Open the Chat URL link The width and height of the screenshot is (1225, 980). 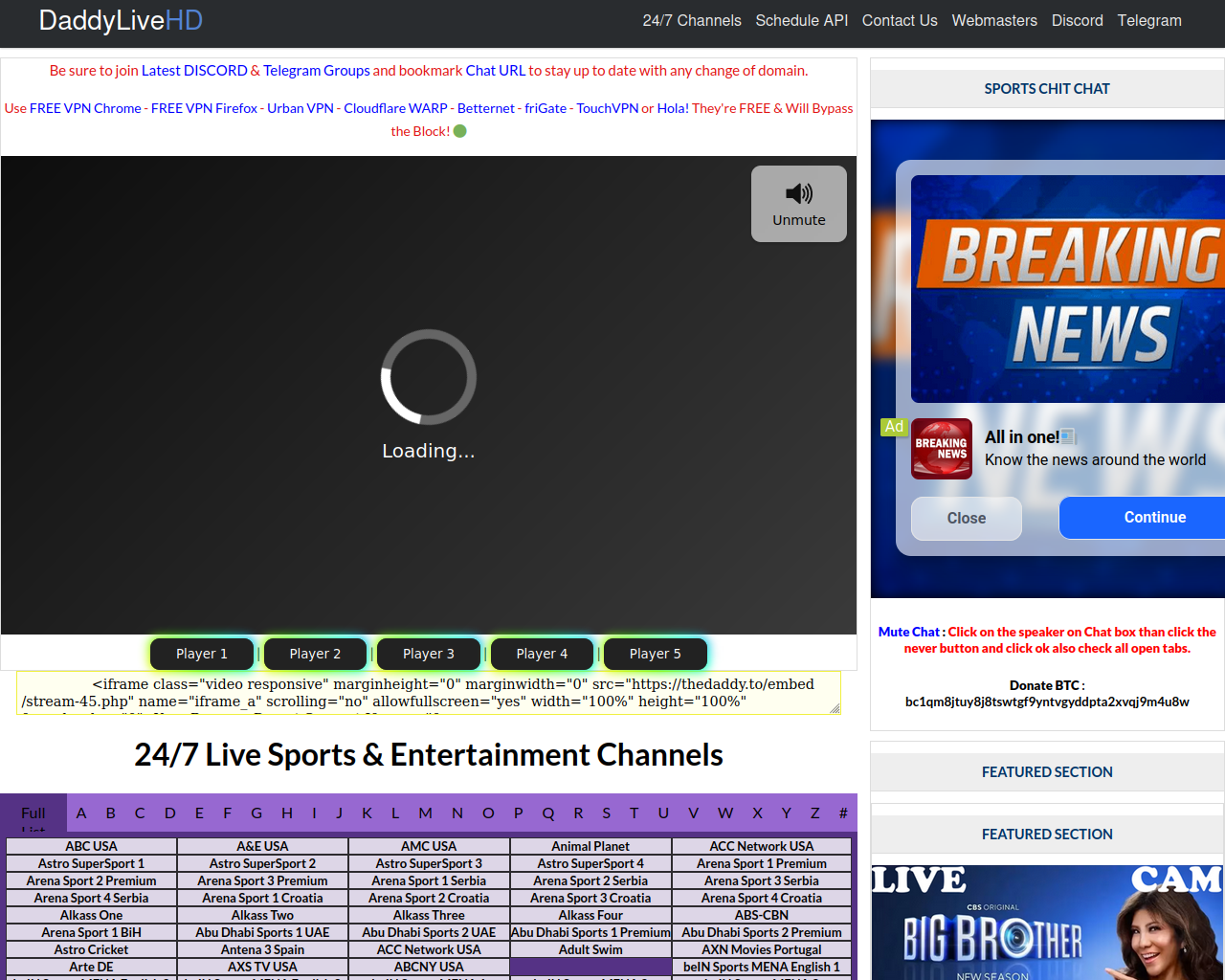coord(496,70)
